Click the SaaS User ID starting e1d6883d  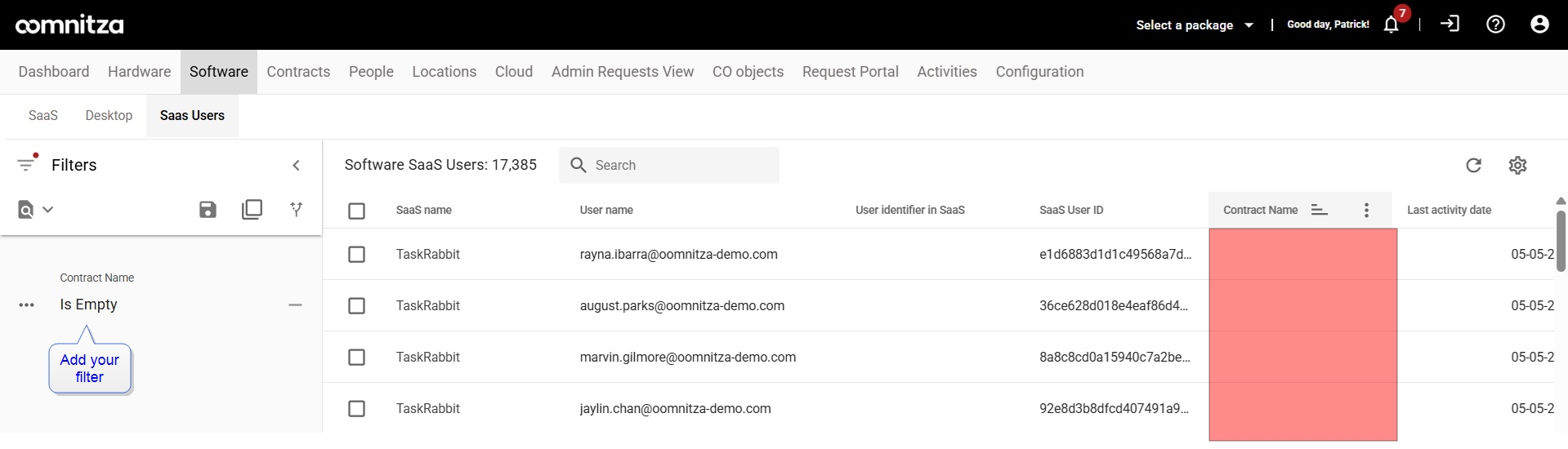click(x=1115, y=254)
